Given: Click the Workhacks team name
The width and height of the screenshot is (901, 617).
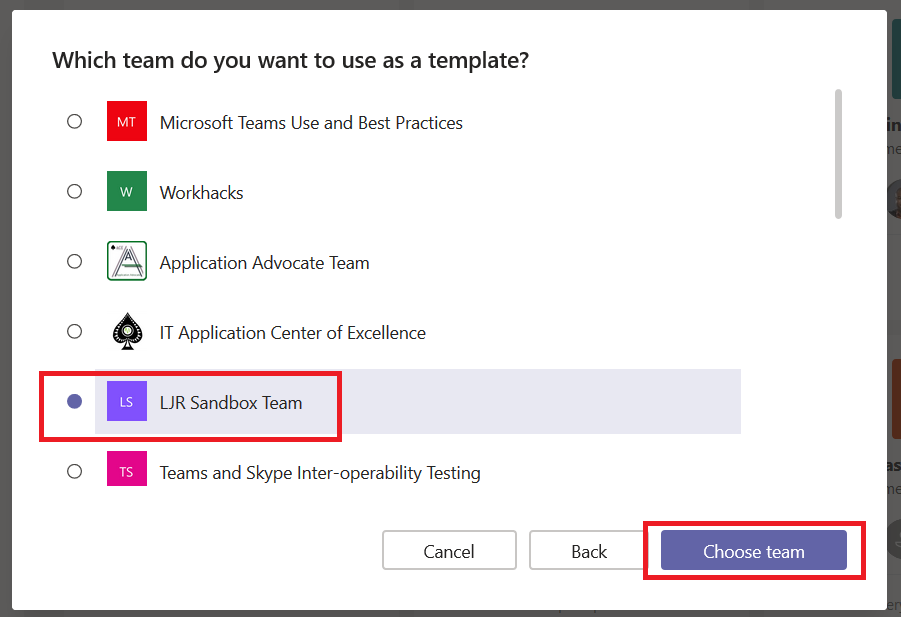Looking at the screenshot, I should click(x=202, y=192).
